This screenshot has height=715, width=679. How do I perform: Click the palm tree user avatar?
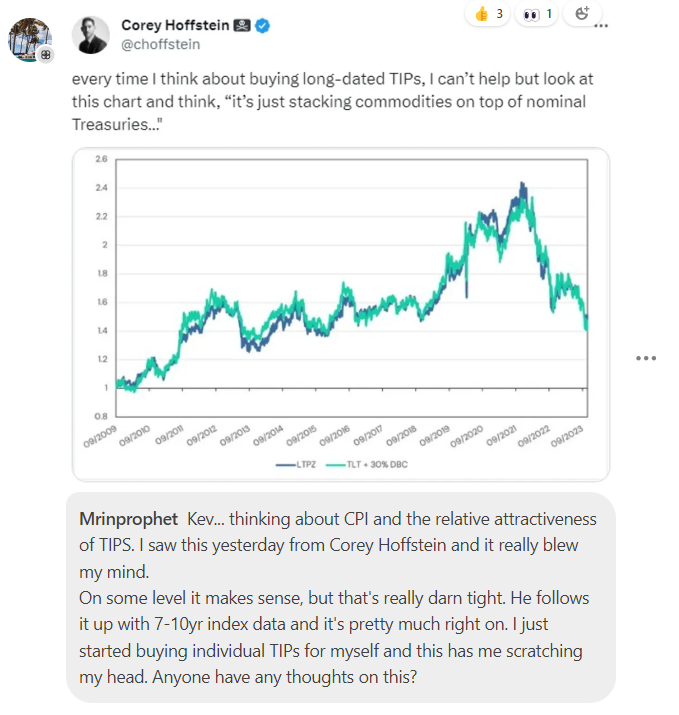[x=28, y=40]
